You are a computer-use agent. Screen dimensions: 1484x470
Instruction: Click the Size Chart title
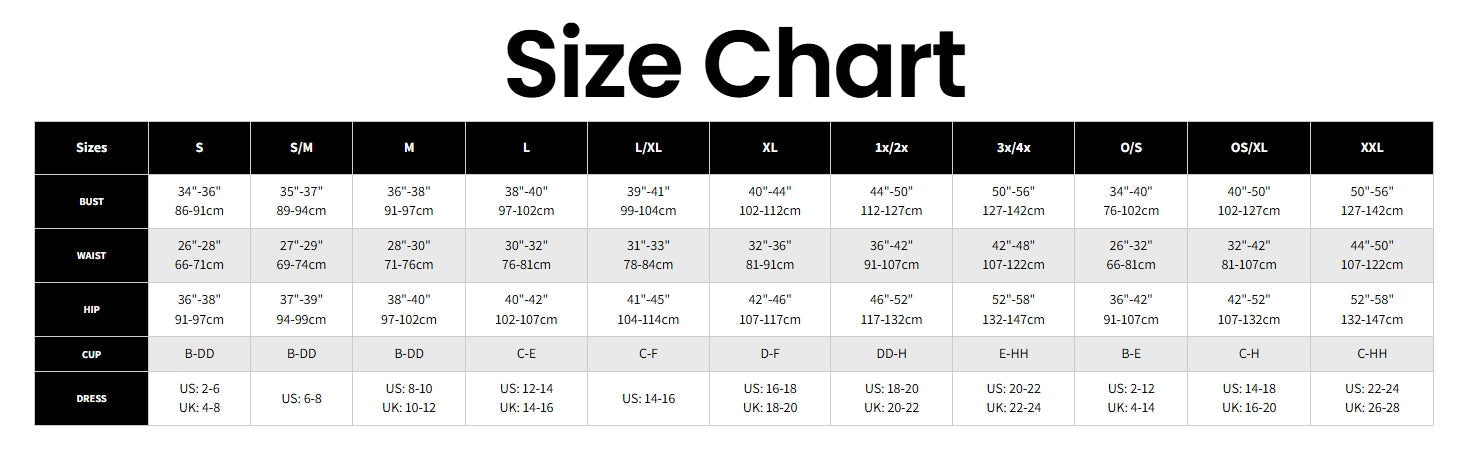(735, 62)
